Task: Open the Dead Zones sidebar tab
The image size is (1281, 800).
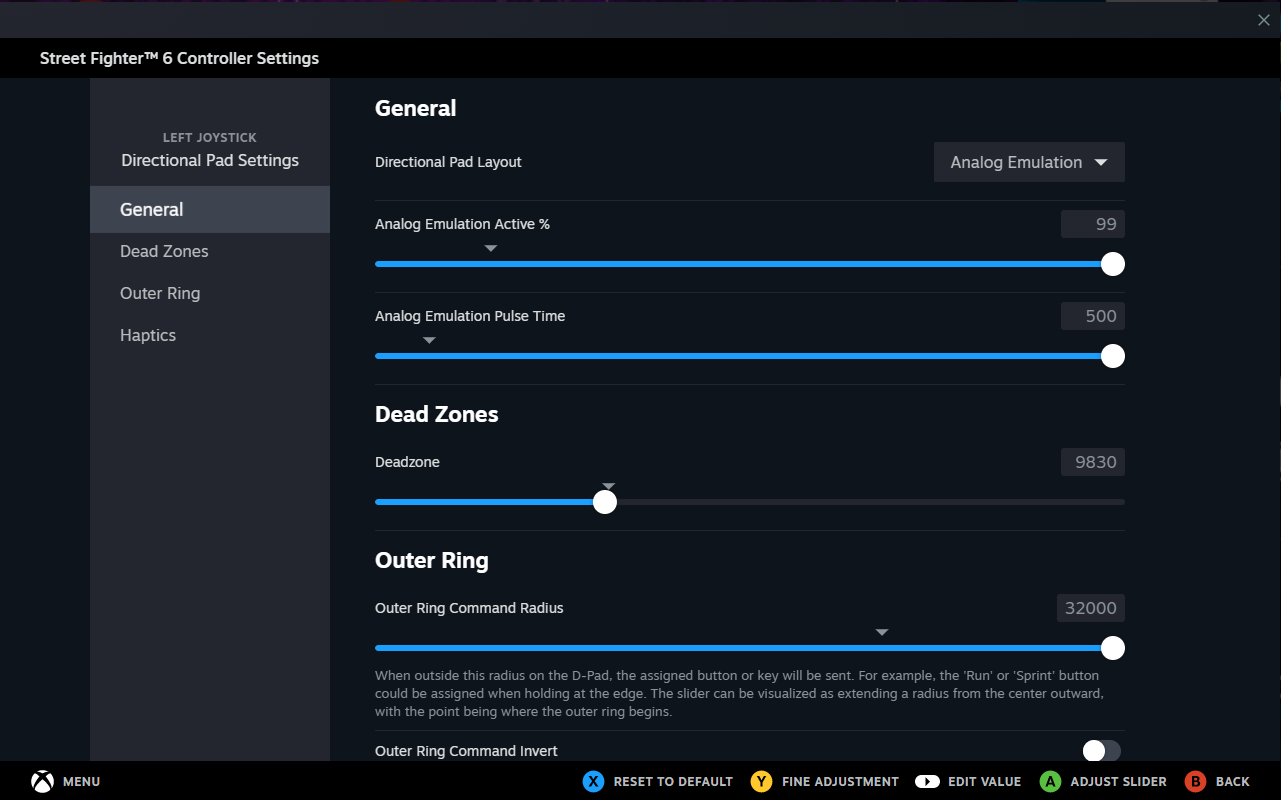Action: click(210, 251)
